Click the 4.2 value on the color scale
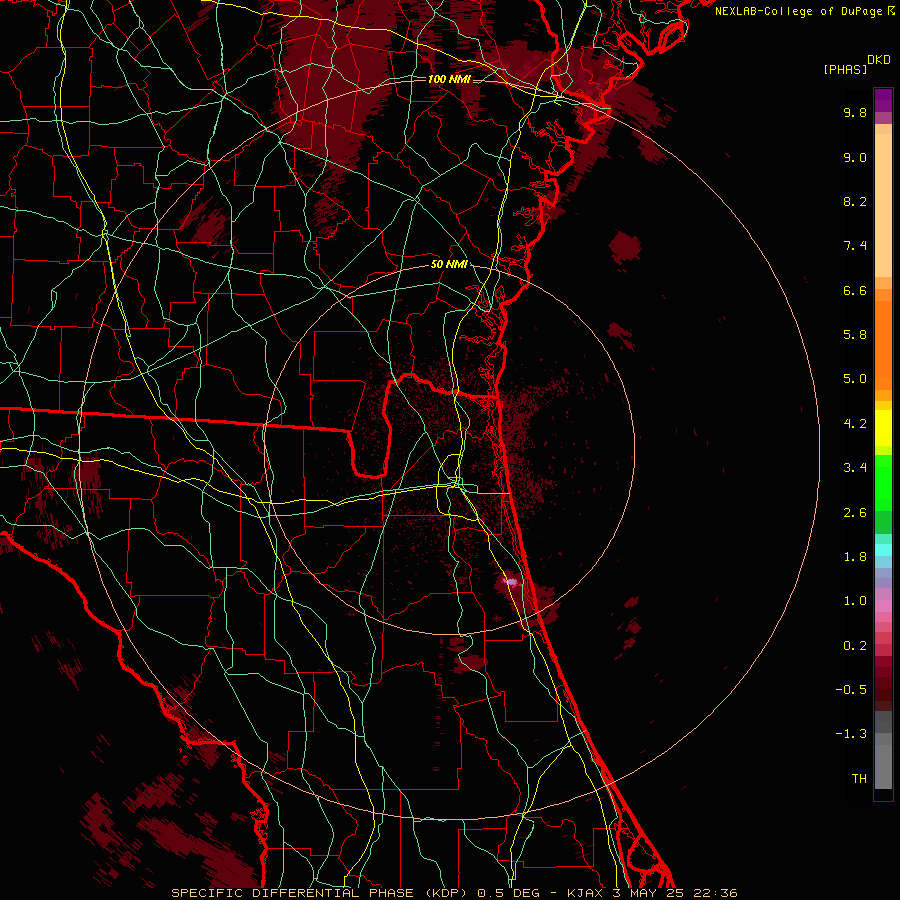This screenshot has width=900, height=900. coord(855,424)
